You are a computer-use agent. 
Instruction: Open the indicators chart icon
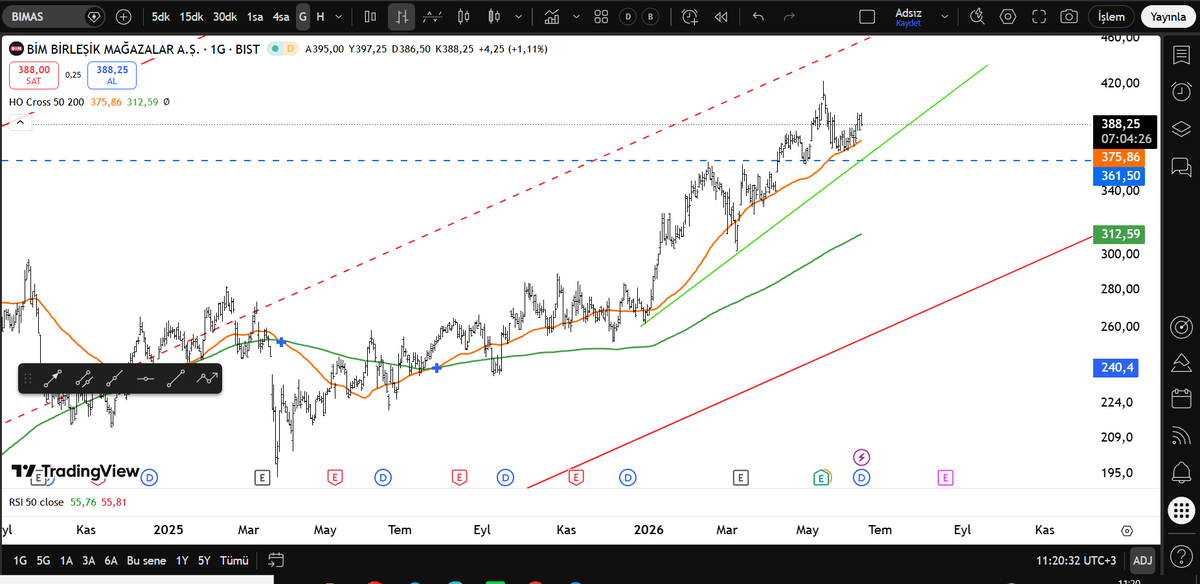tap(552, 17)
